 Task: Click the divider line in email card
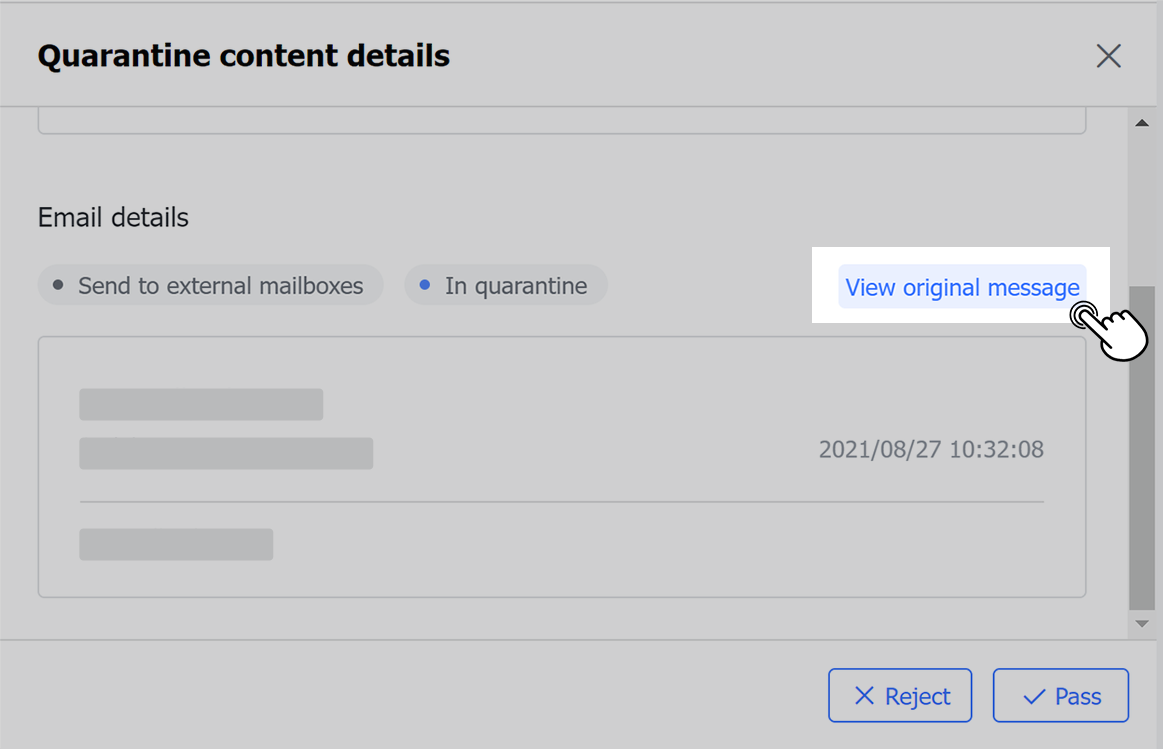[561, 501]
